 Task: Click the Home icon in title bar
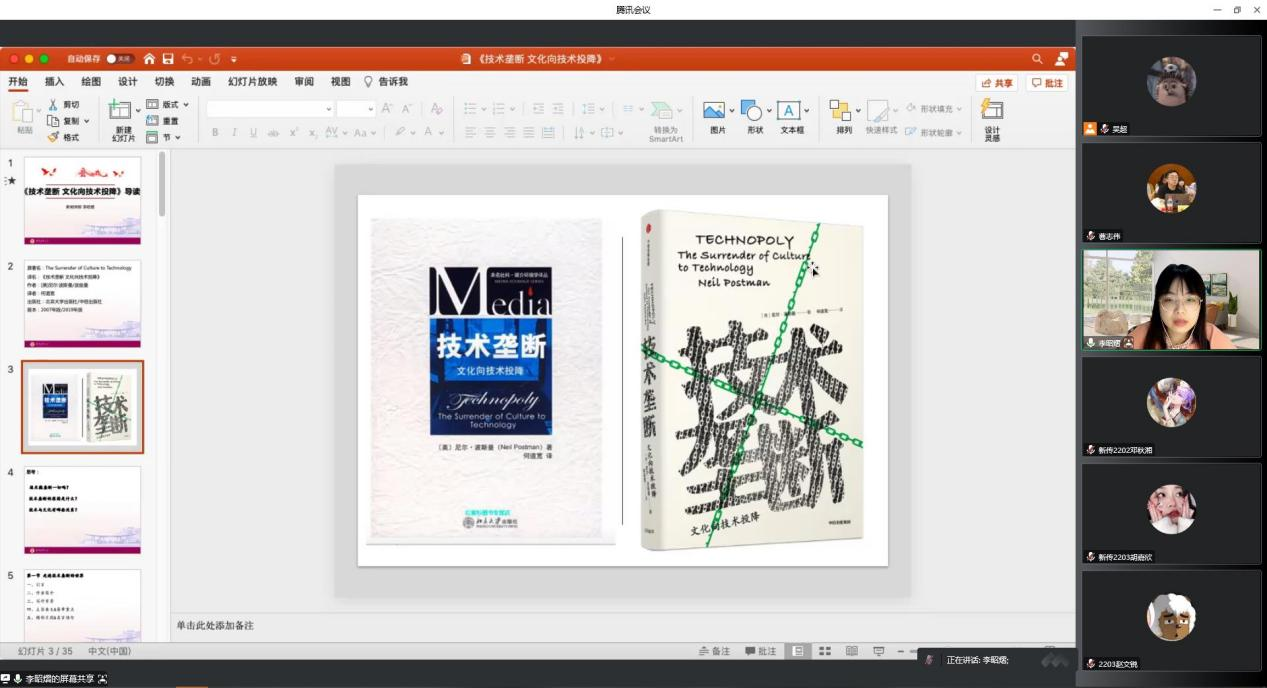click(149, 59)
